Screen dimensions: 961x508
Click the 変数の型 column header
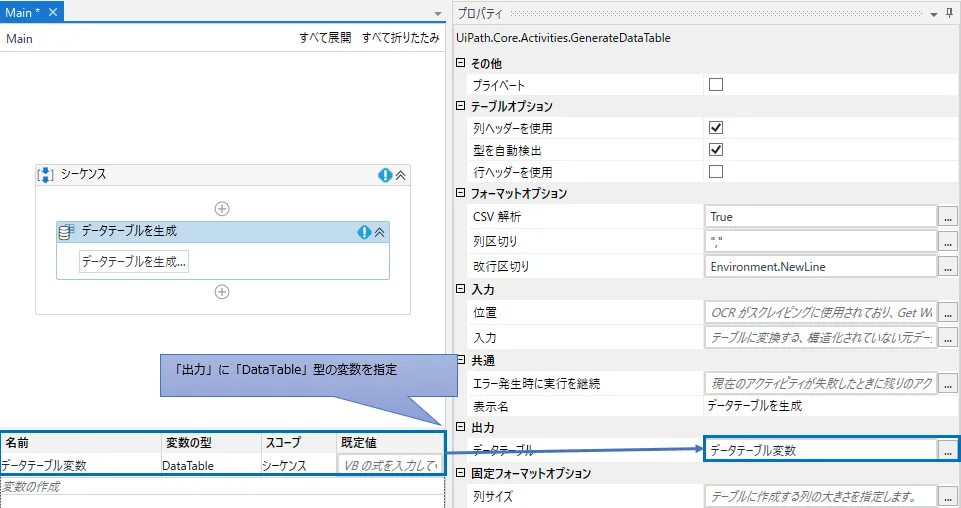click(x=211, y=442)
